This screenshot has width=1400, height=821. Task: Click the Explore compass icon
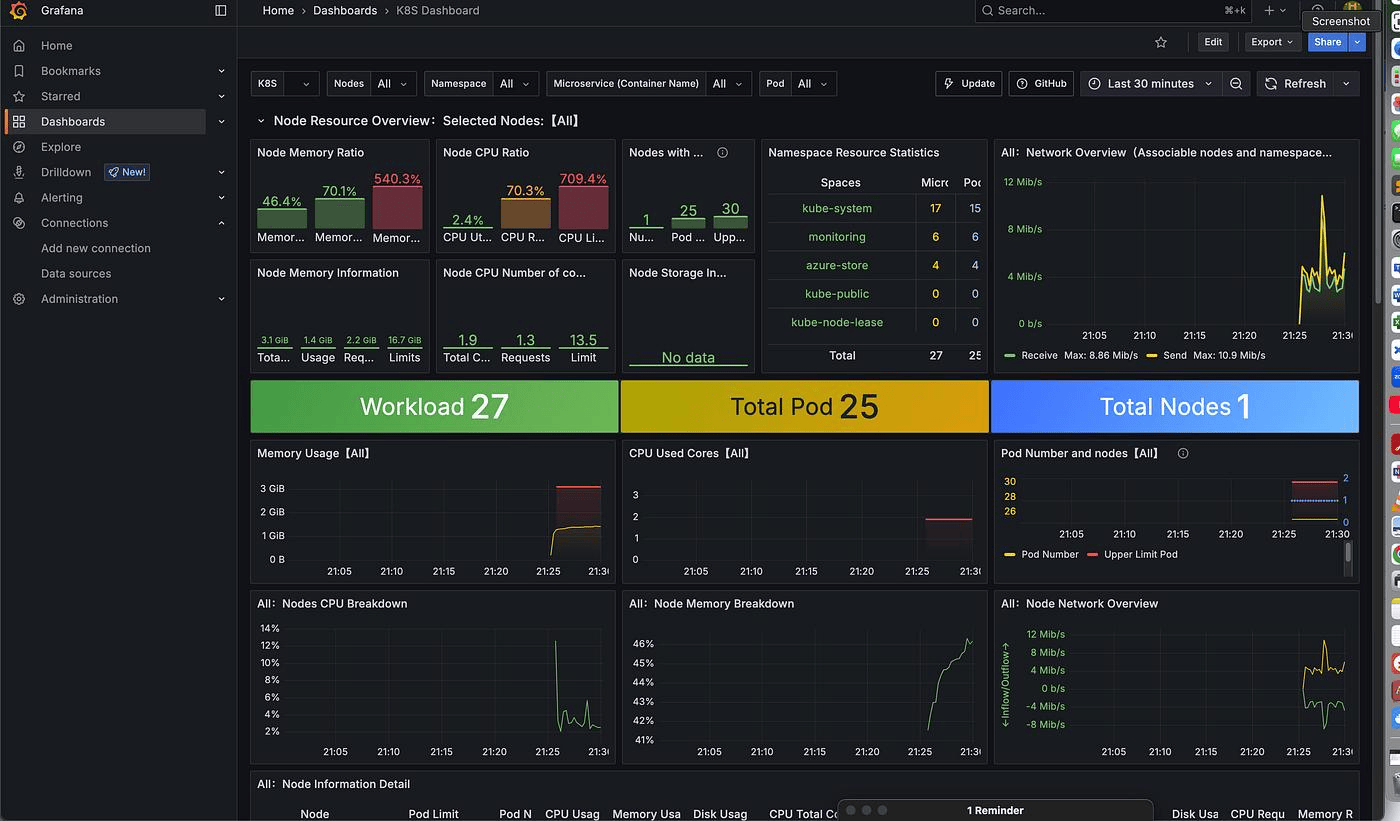pyautogui.click(x=19, y=147)
